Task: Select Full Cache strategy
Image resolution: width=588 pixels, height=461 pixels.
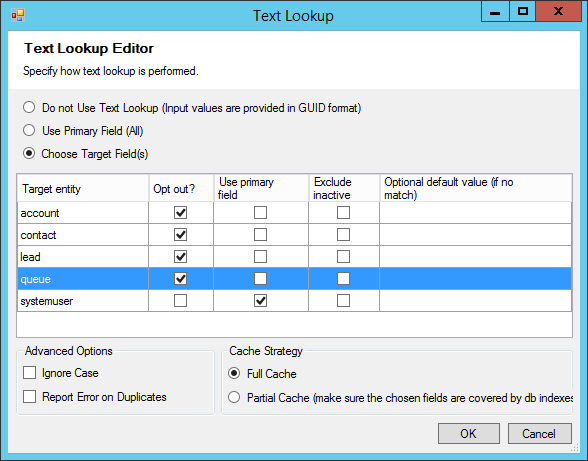Action: 234,373
